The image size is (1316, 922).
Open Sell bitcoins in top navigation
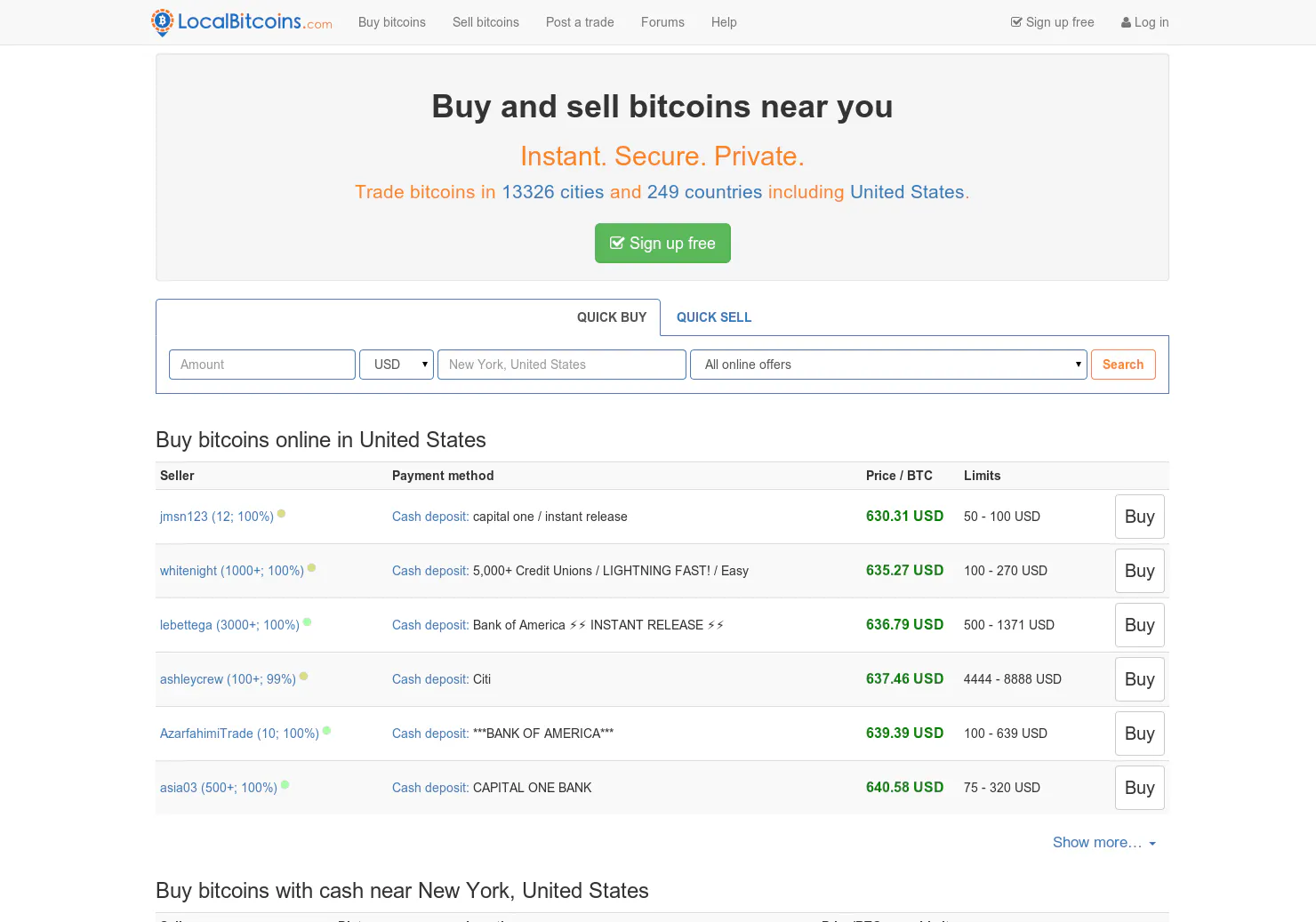[485, 22]
